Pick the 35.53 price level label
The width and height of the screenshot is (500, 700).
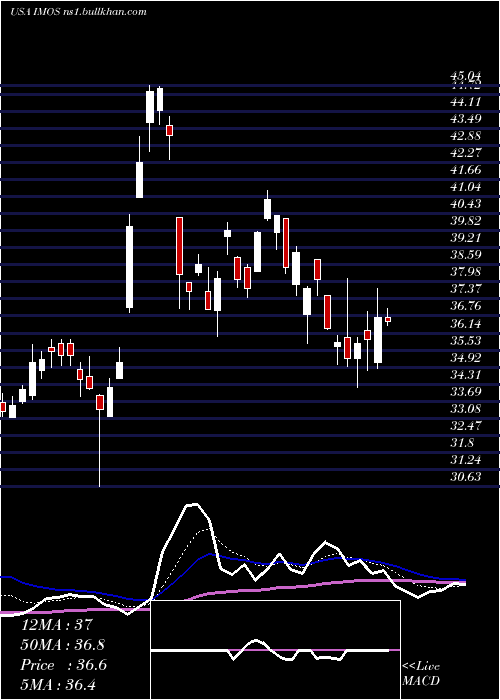tap(465, 341)
